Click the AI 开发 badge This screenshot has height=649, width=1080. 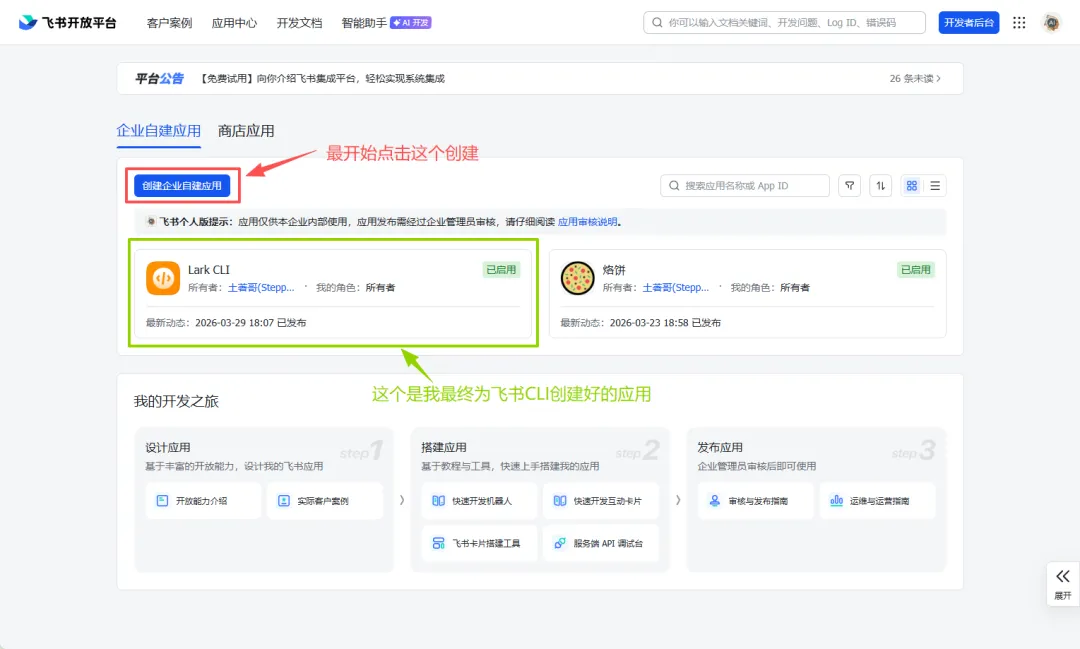(x=411, y=23)
